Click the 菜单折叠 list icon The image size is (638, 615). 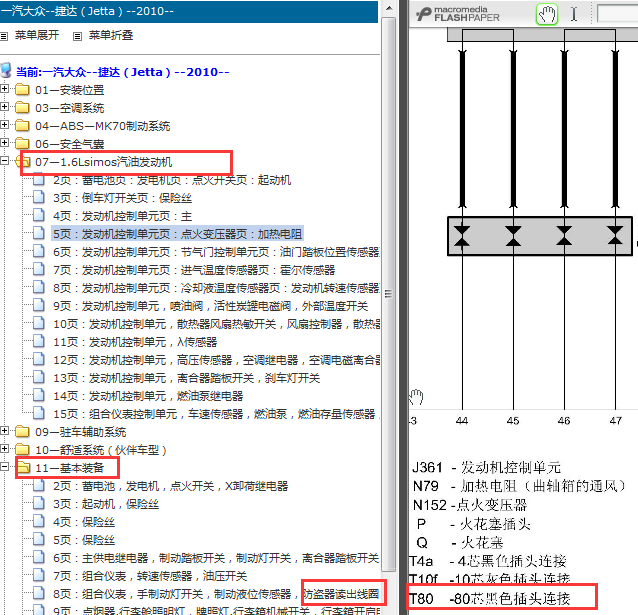[77, 37]
